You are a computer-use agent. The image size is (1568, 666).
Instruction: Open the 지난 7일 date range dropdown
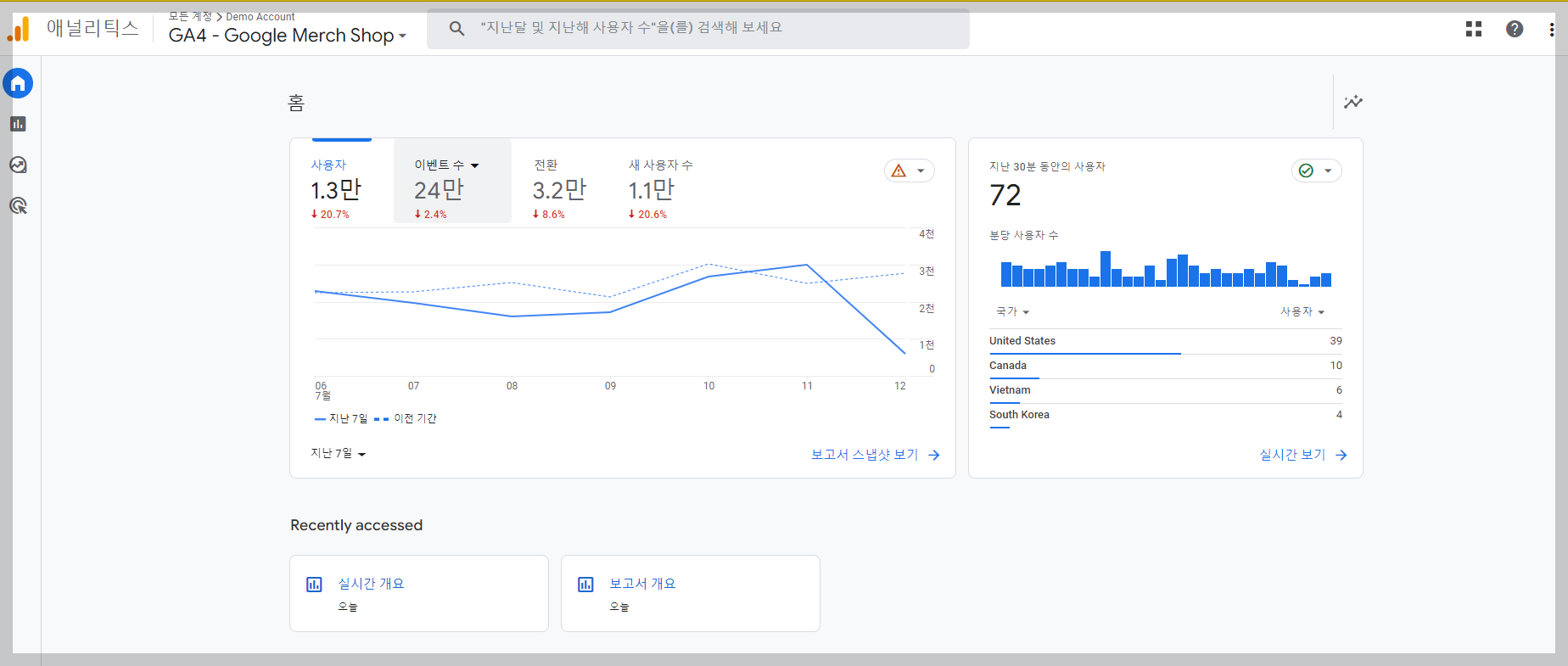click(x=339, y=454)
